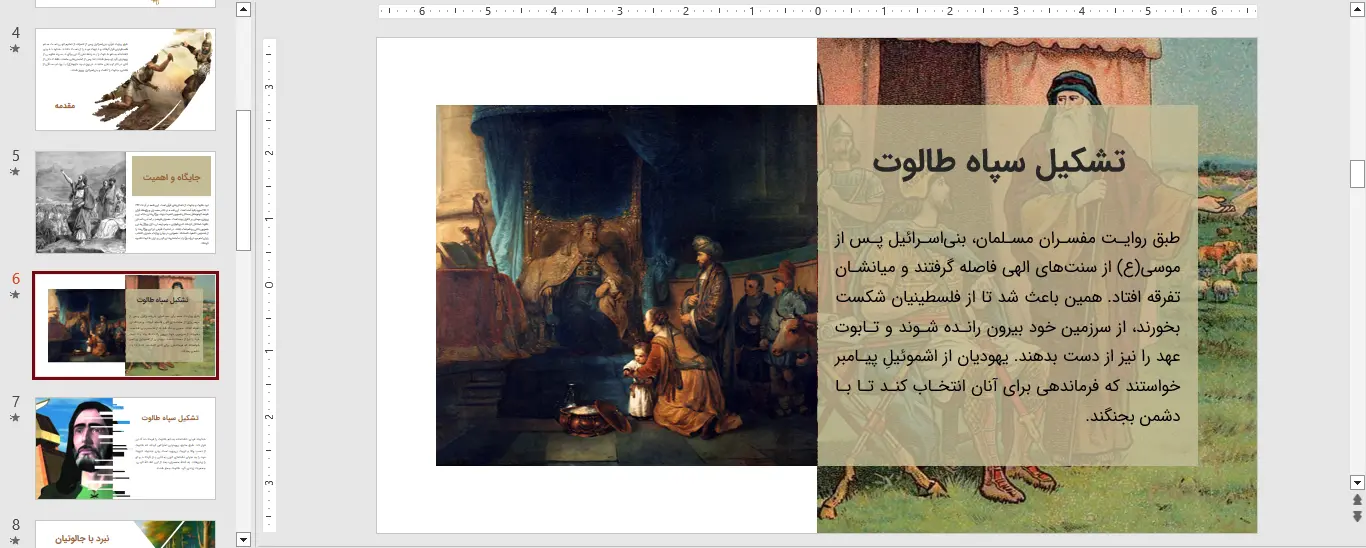
Task: Click the vertical ruler left of the slide
Action: coord(269,285)
